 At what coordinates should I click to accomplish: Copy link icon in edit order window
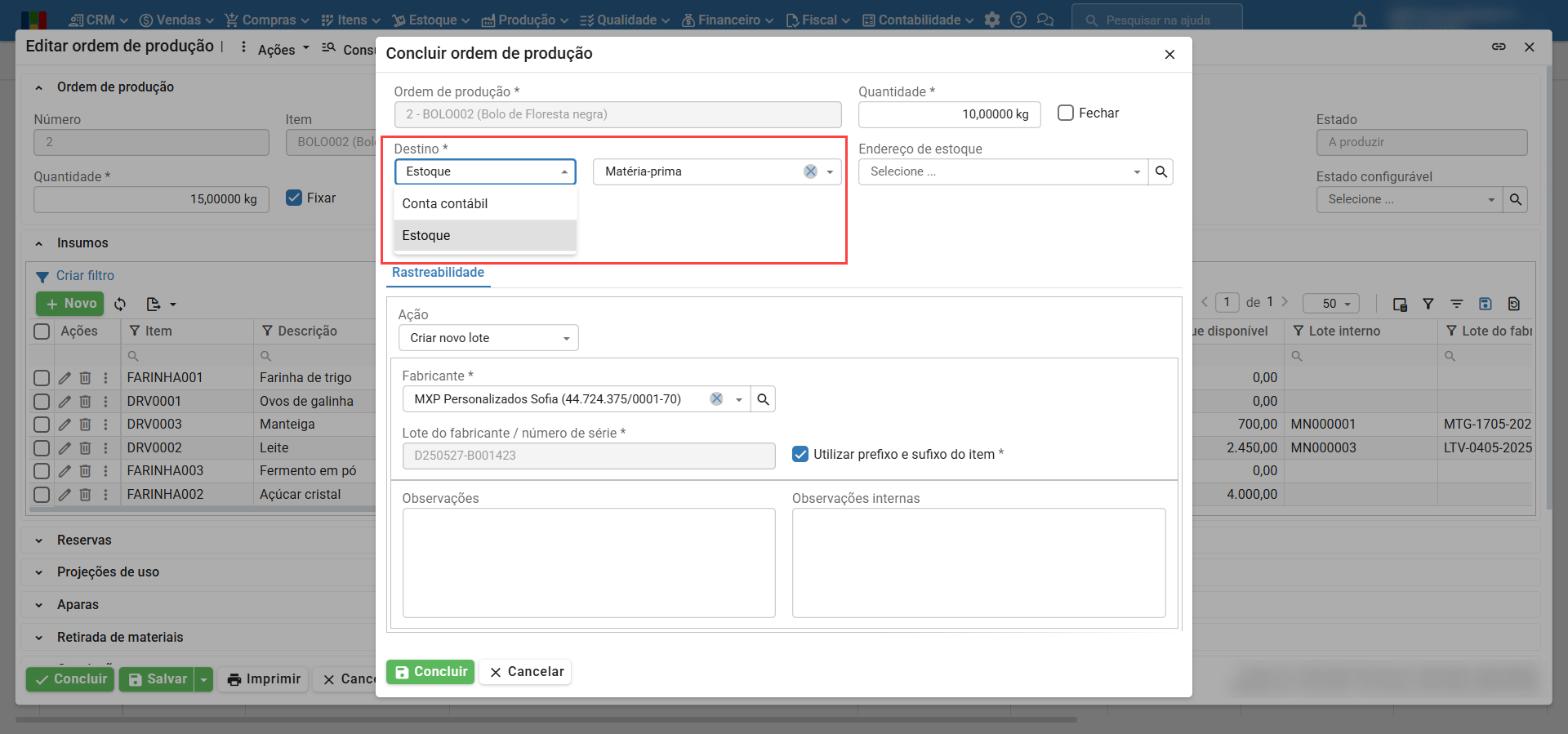coord(1499,47)
